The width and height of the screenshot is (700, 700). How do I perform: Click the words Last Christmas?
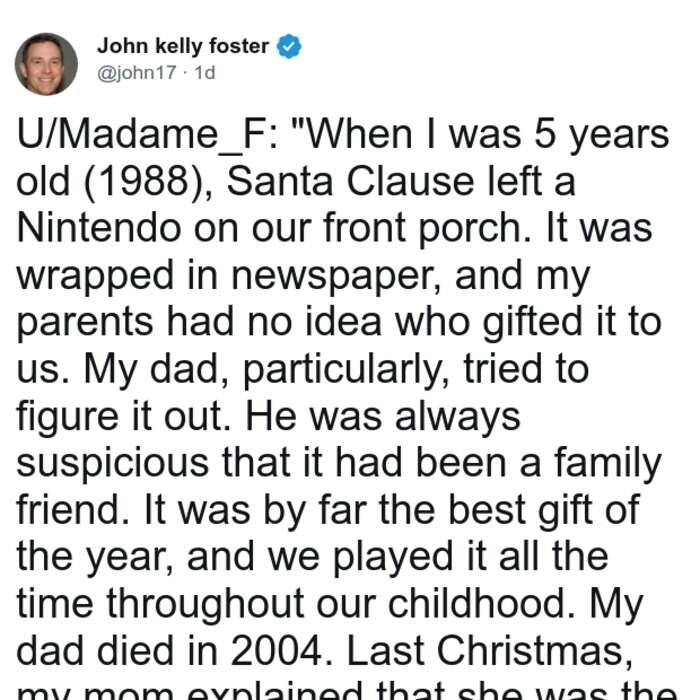pos(489,652)
